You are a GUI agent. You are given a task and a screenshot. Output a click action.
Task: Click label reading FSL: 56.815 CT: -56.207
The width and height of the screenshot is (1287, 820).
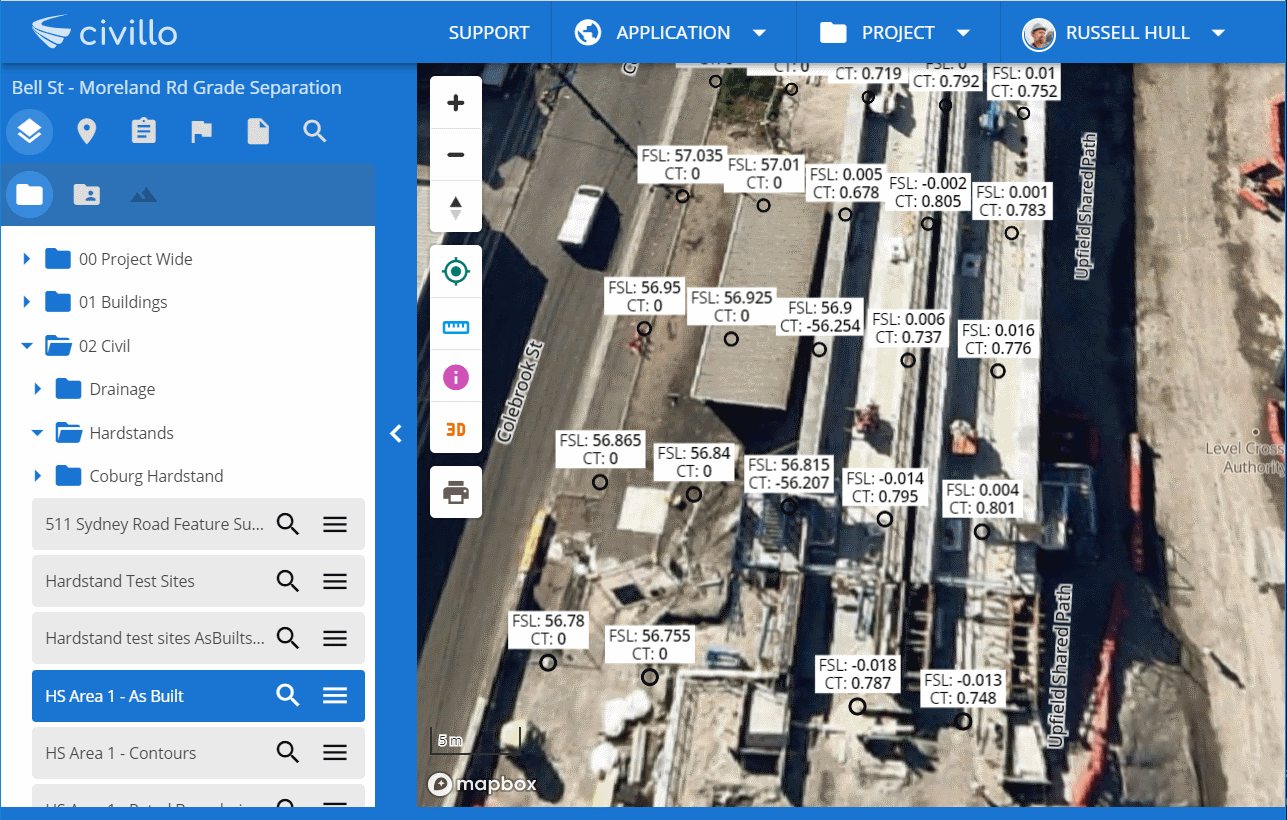pos(789,474)
